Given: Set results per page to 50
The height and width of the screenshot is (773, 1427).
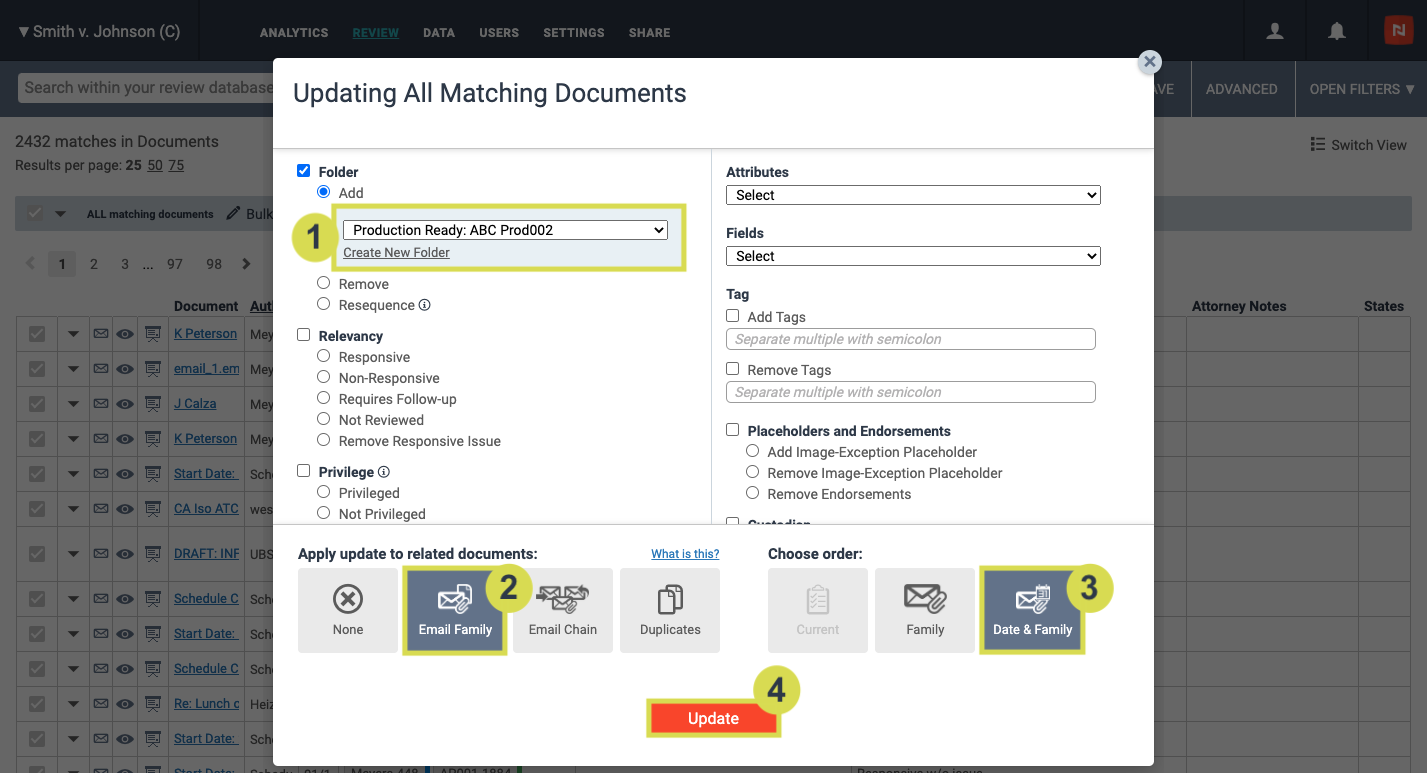Looking at the screenshot, I should 155,165.
